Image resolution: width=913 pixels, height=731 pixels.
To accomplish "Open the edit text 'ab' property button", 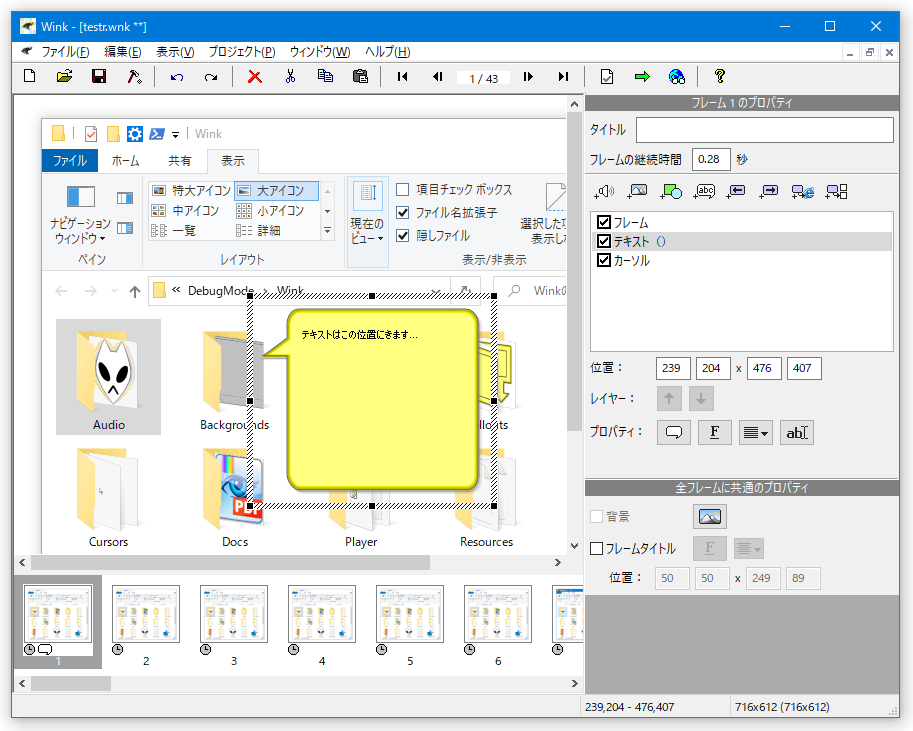I will (797, 432).
